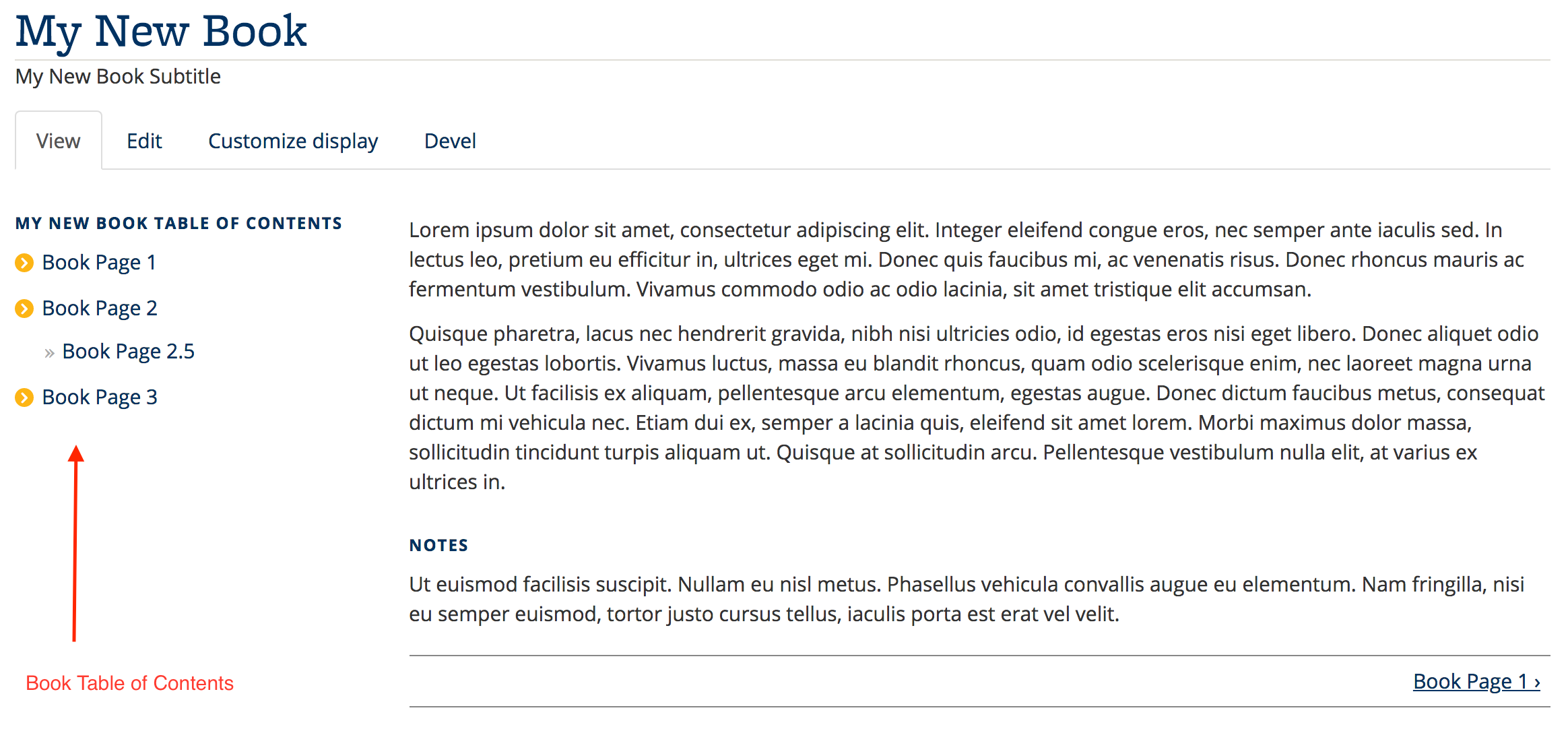Click the » marker before Book Page 2.5

(49, 351)
